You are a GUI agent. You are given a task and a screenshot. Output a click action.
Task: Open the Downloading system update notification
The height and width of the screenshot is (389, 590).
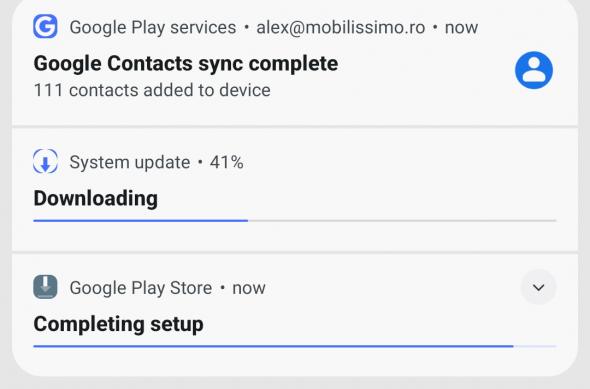295,190
